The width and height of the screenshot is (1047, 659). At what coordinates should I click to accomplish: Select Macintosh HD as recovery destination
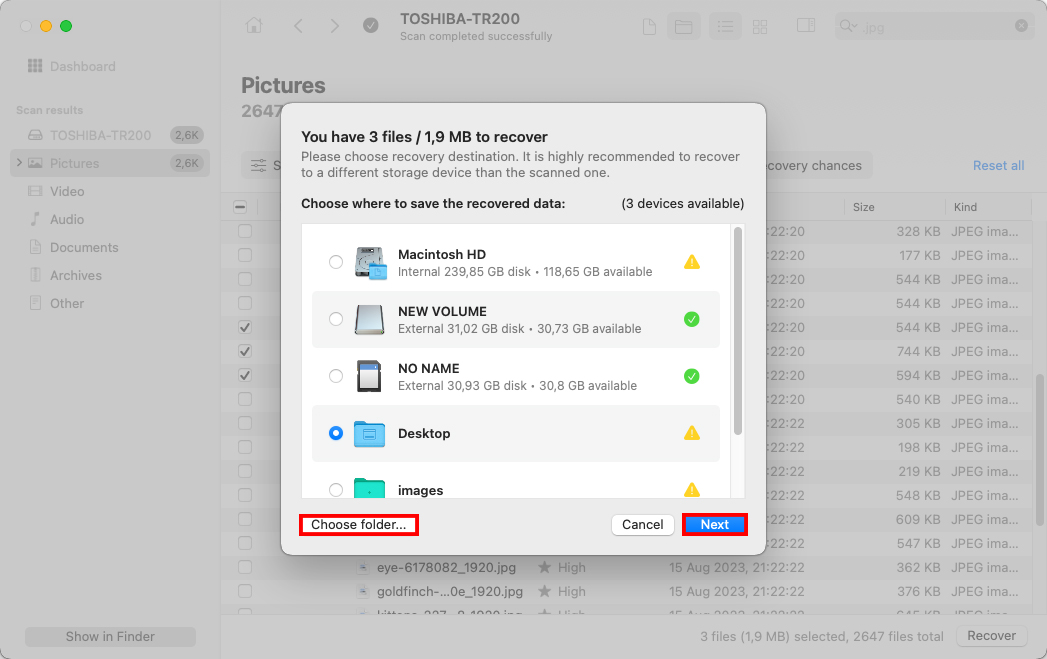(x=336, y=262)
